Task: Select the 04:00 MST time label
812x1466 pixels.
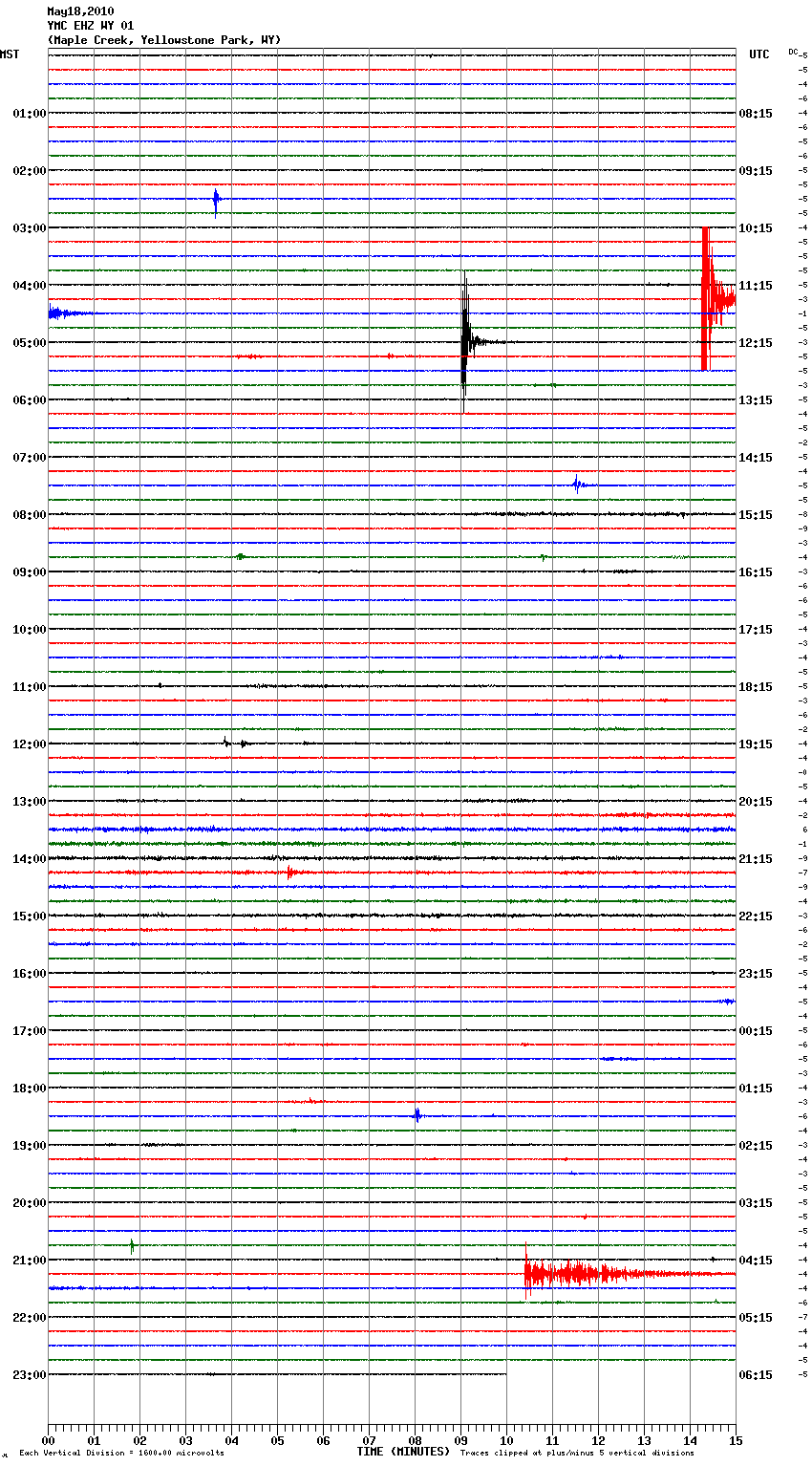Action: click(29, 286)
